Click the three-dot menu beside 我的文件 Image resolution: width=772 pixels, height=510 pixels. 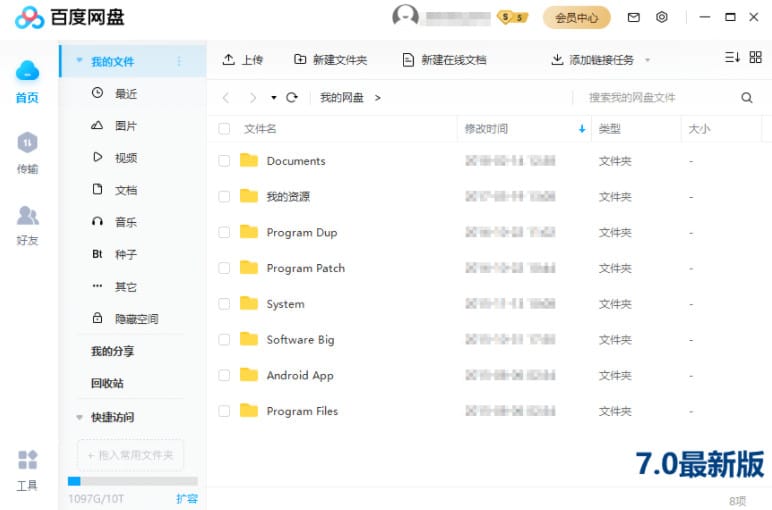click(x=179, y=61)
